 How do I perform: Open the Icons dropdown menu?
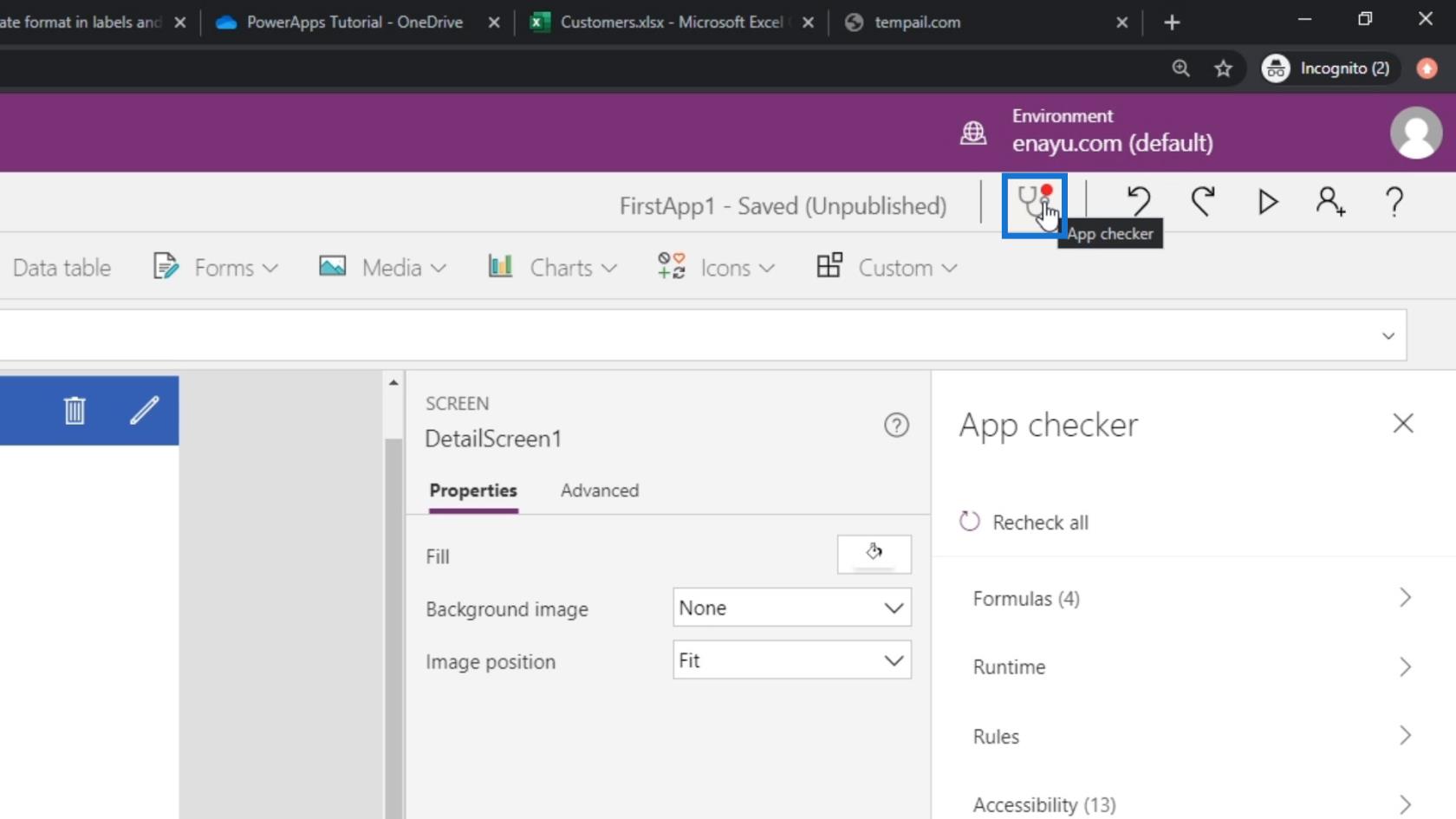(715, 267)
